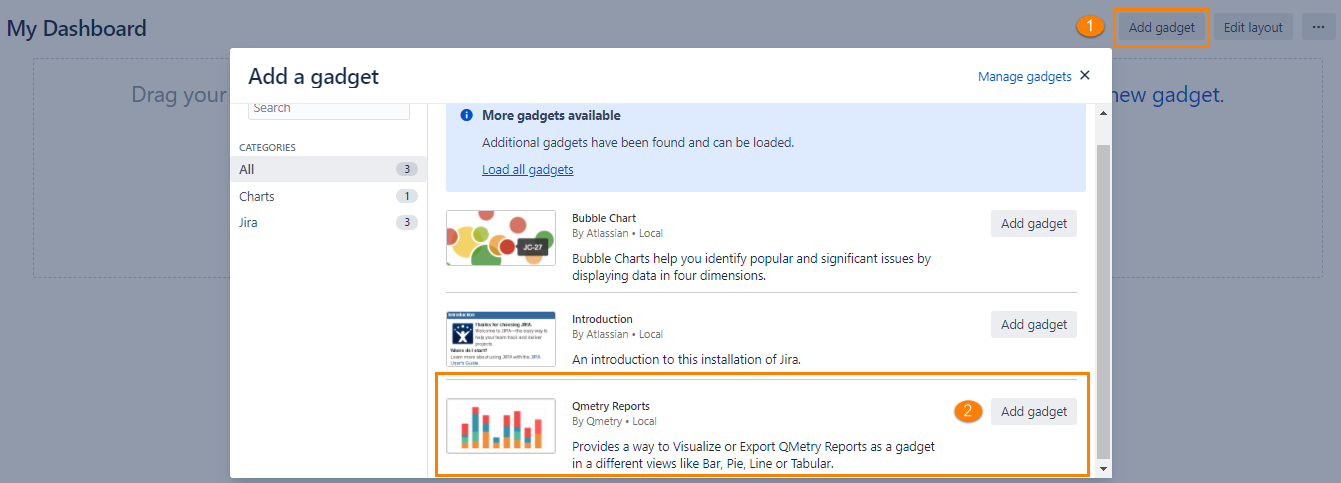The height and width of the screenshot is (483, 1341).
Task: Click the My Dashboard heading
Action: click(x=77, y=29)
